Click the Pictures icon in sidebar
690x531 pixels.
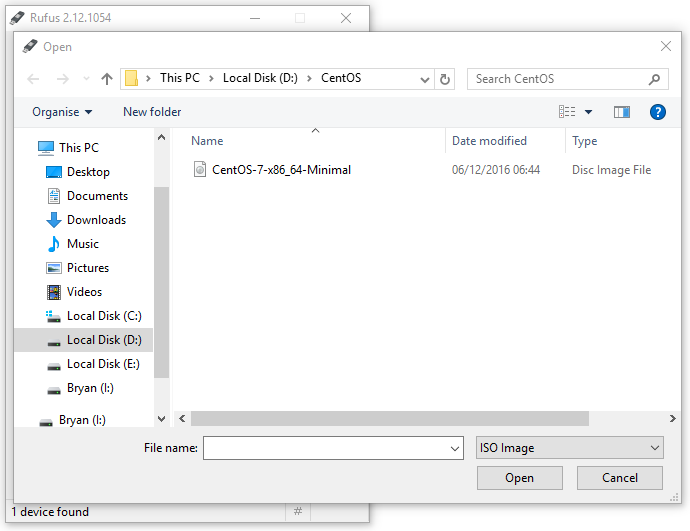(54, 268)
